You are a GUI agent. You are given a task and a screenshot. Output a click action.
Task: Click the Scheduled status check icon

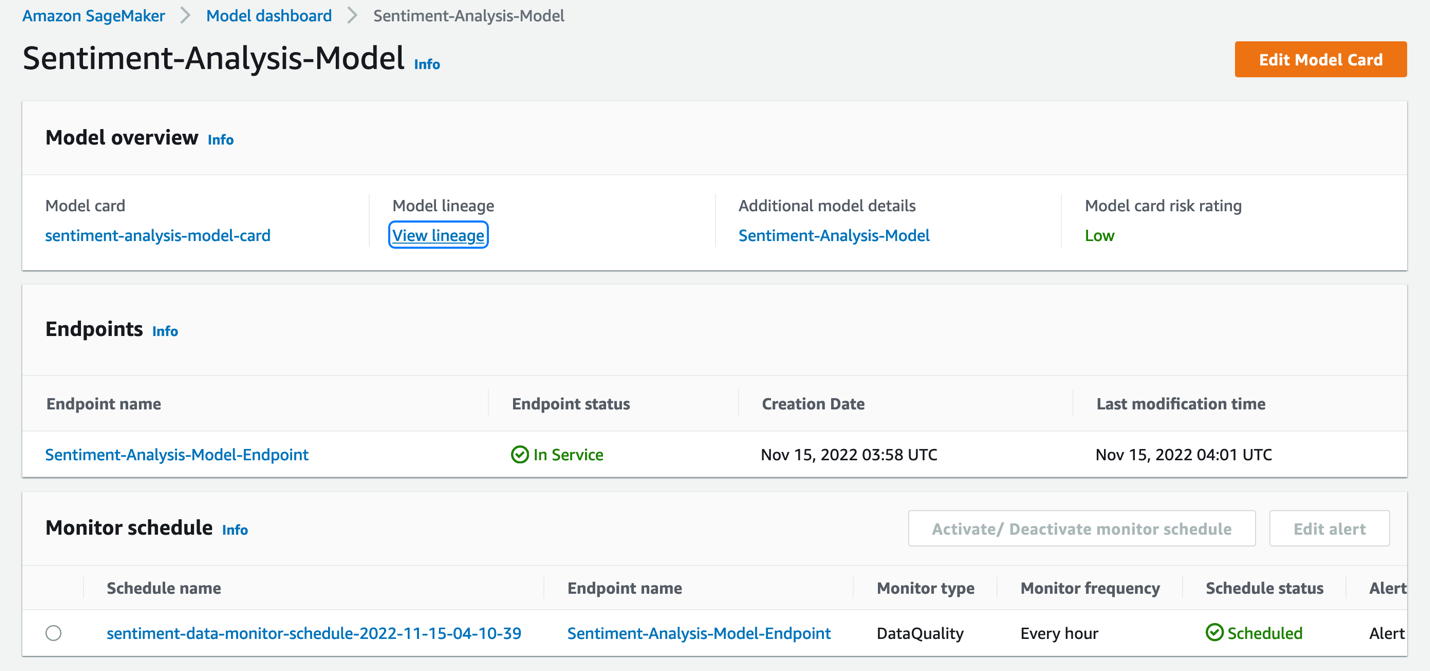click(1214, 633)
